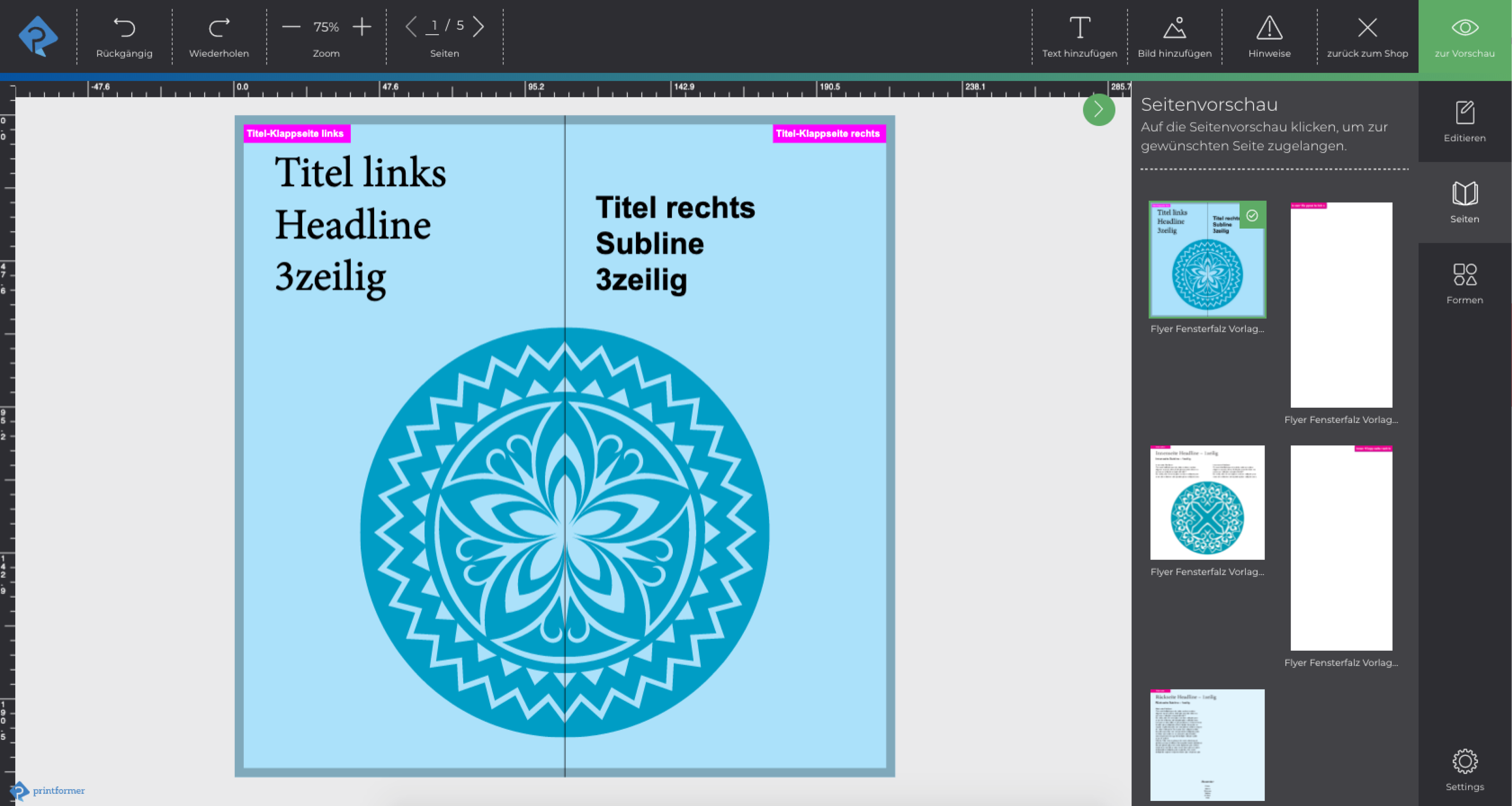Decrease zoom with minus button
The image size is (1512, 806).
291,27
